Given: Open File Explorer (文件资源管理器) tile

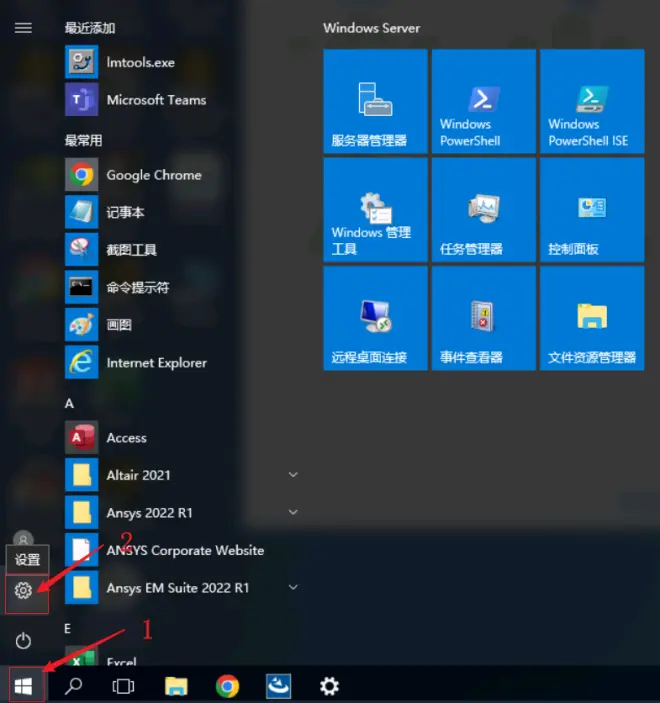Looking at the screenshot, I should point(592,318).
